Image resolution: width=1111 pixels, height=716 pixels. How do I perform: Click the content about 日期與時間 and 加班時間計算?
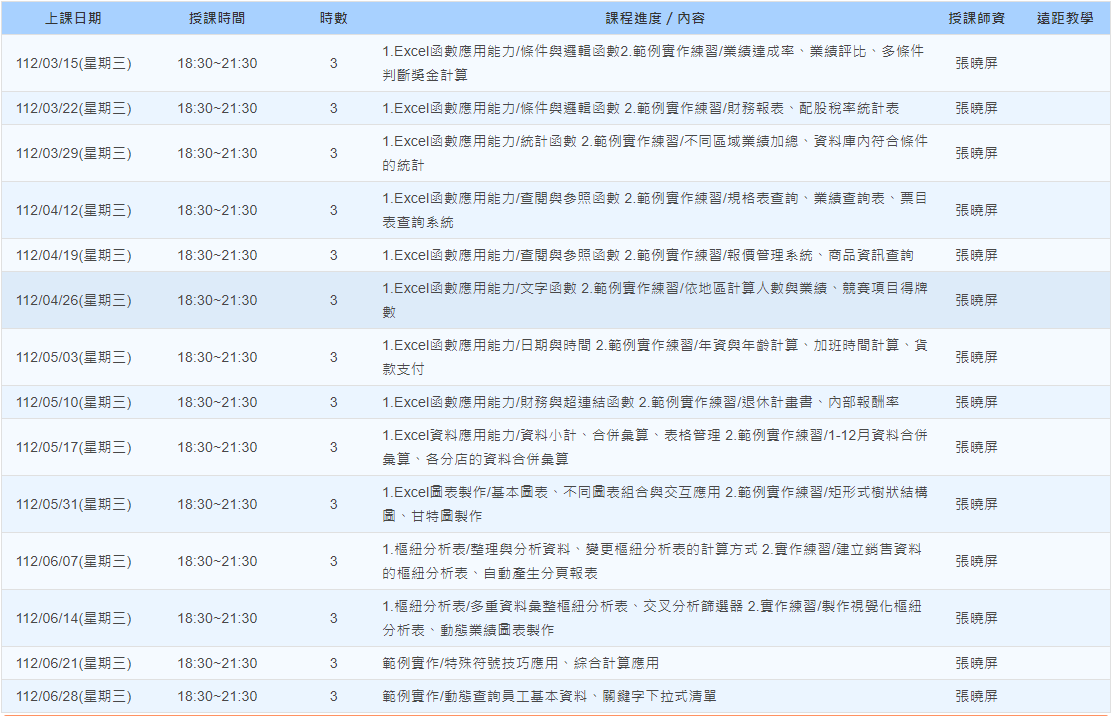tap(655, 357)
